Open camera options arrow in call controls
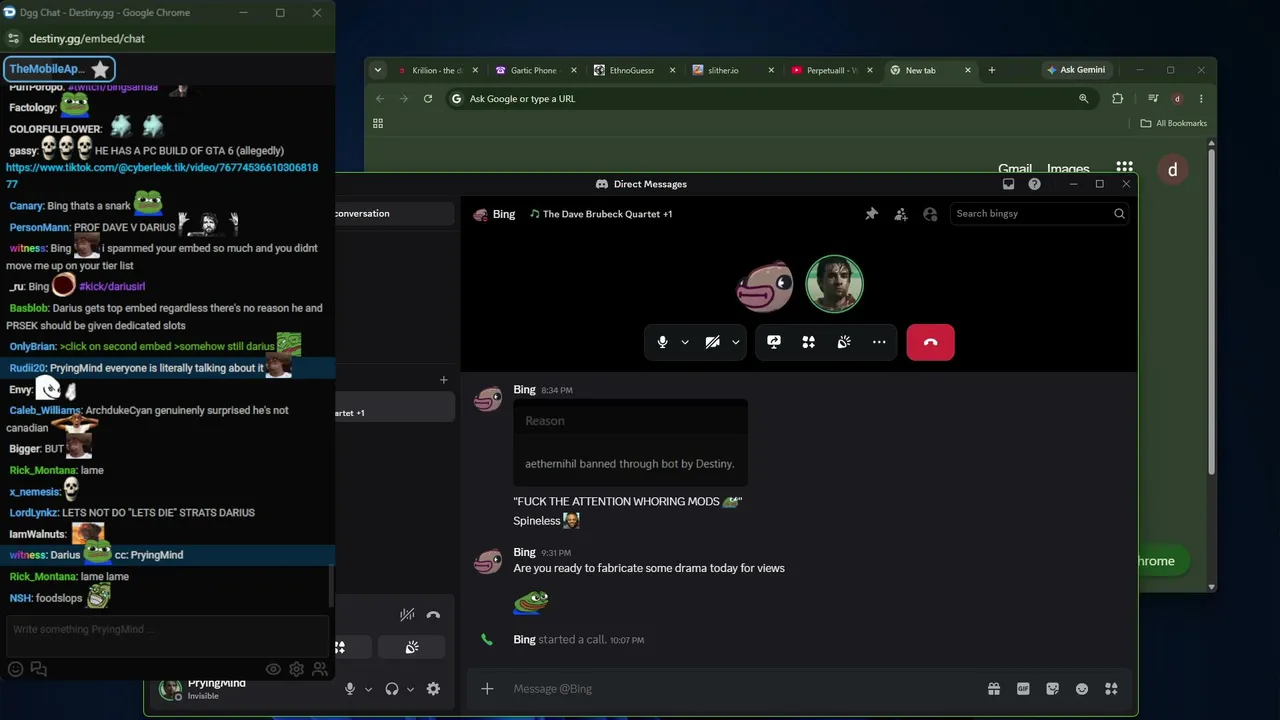1280x720 pixels. click(x=735, y=342)
